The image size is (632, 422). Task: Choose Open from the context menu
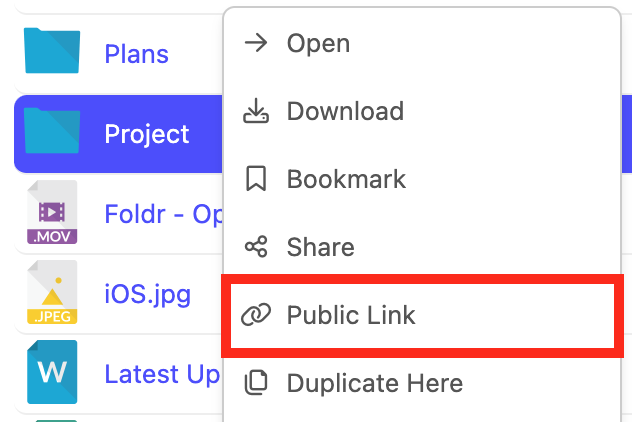pos(318,43)
